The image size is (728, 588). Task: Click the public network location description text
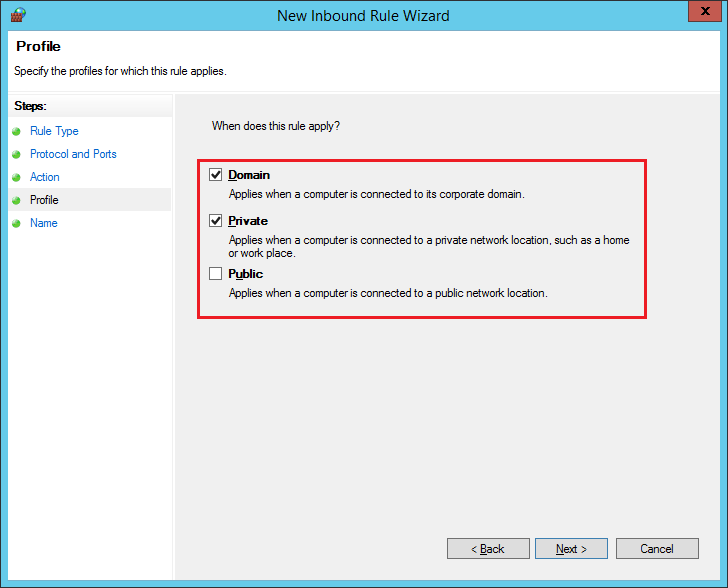click(388, 293)
